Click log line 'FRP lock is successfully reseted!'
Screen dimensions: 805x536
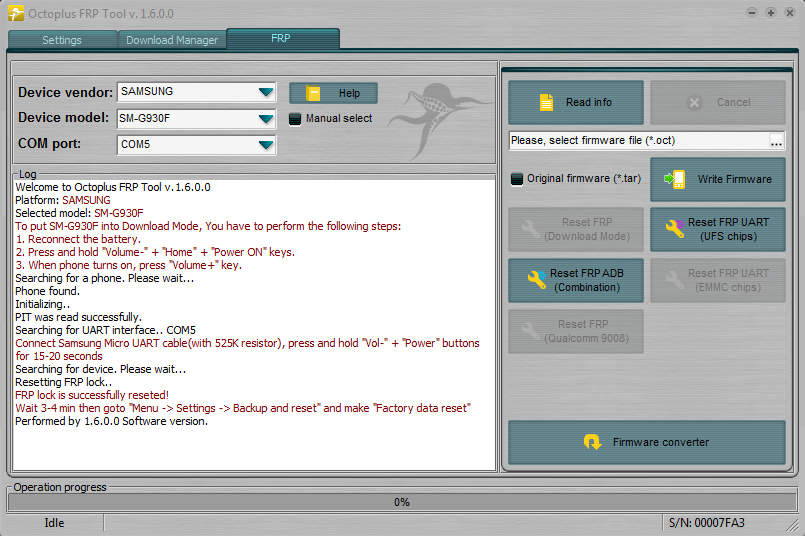point(92,395)
